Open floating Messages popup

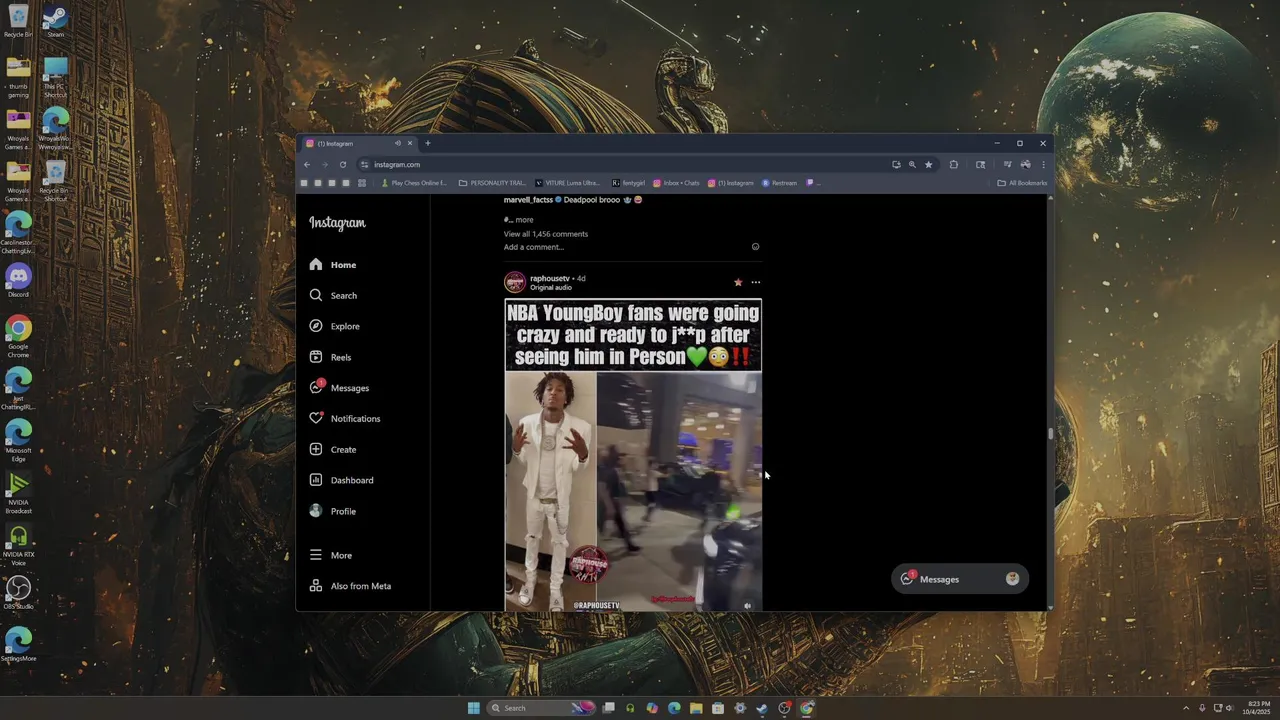coord(959,579)
